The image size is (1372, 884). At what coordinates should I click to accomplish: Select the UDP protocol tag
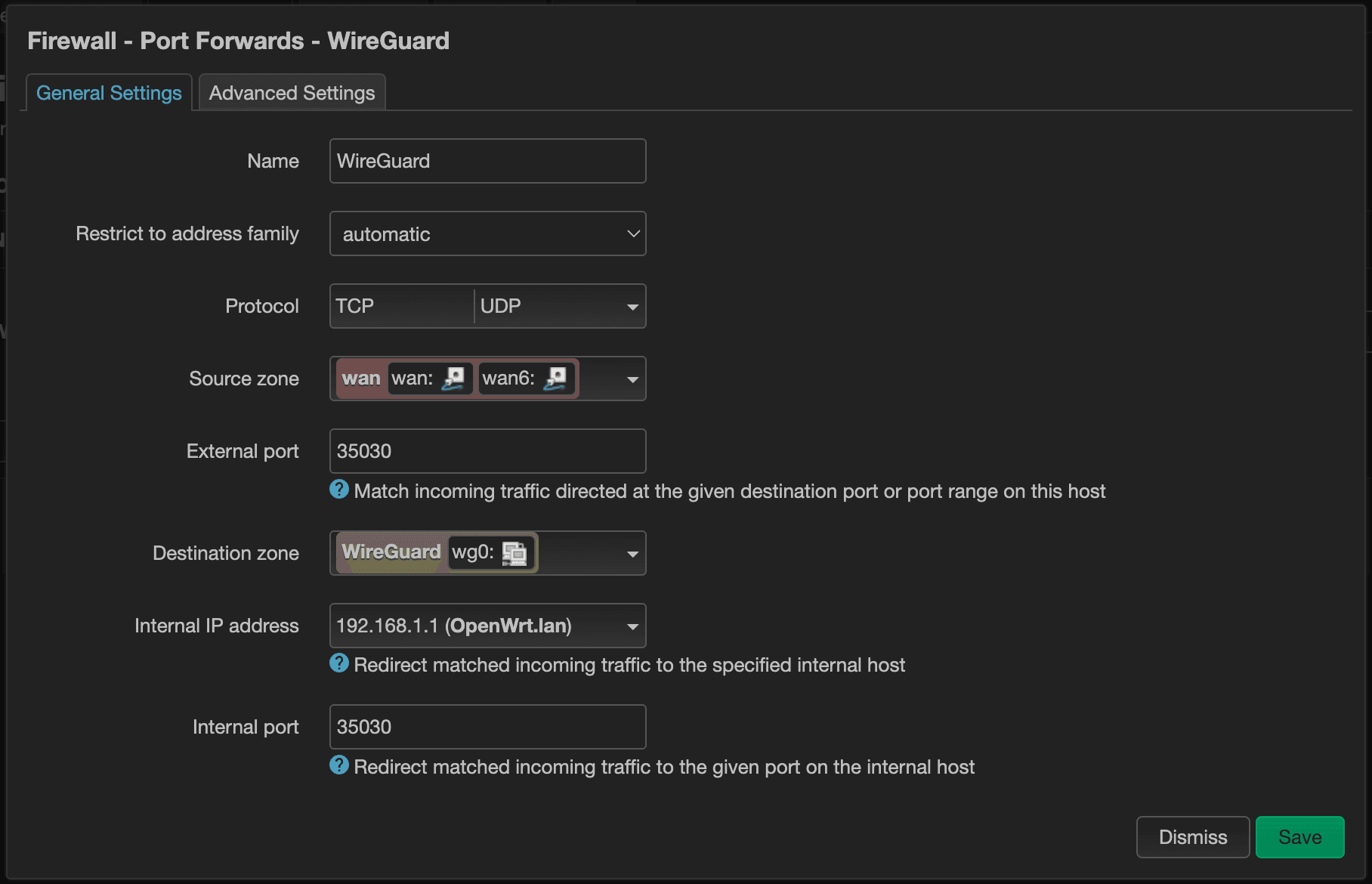(x=500, y=306)
